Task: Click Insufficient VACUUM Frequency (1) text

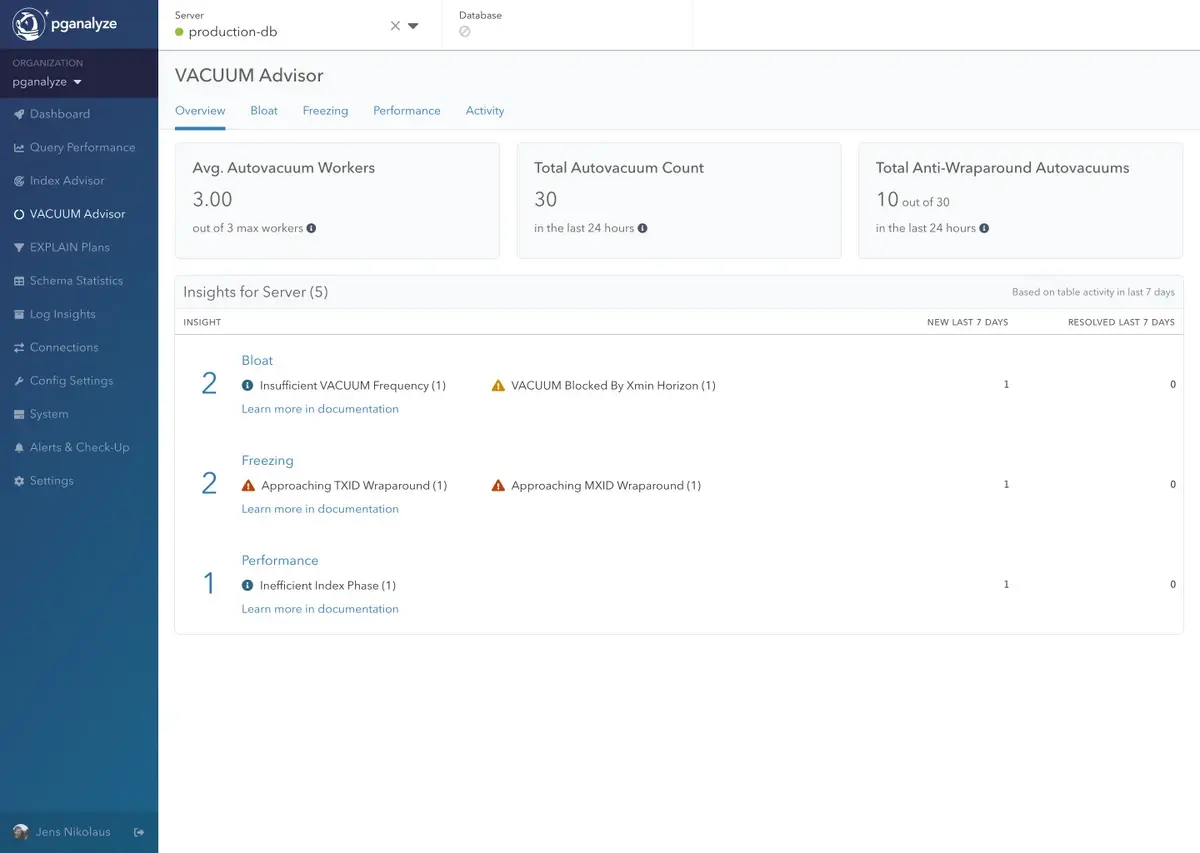Action: tap(353, 385)
